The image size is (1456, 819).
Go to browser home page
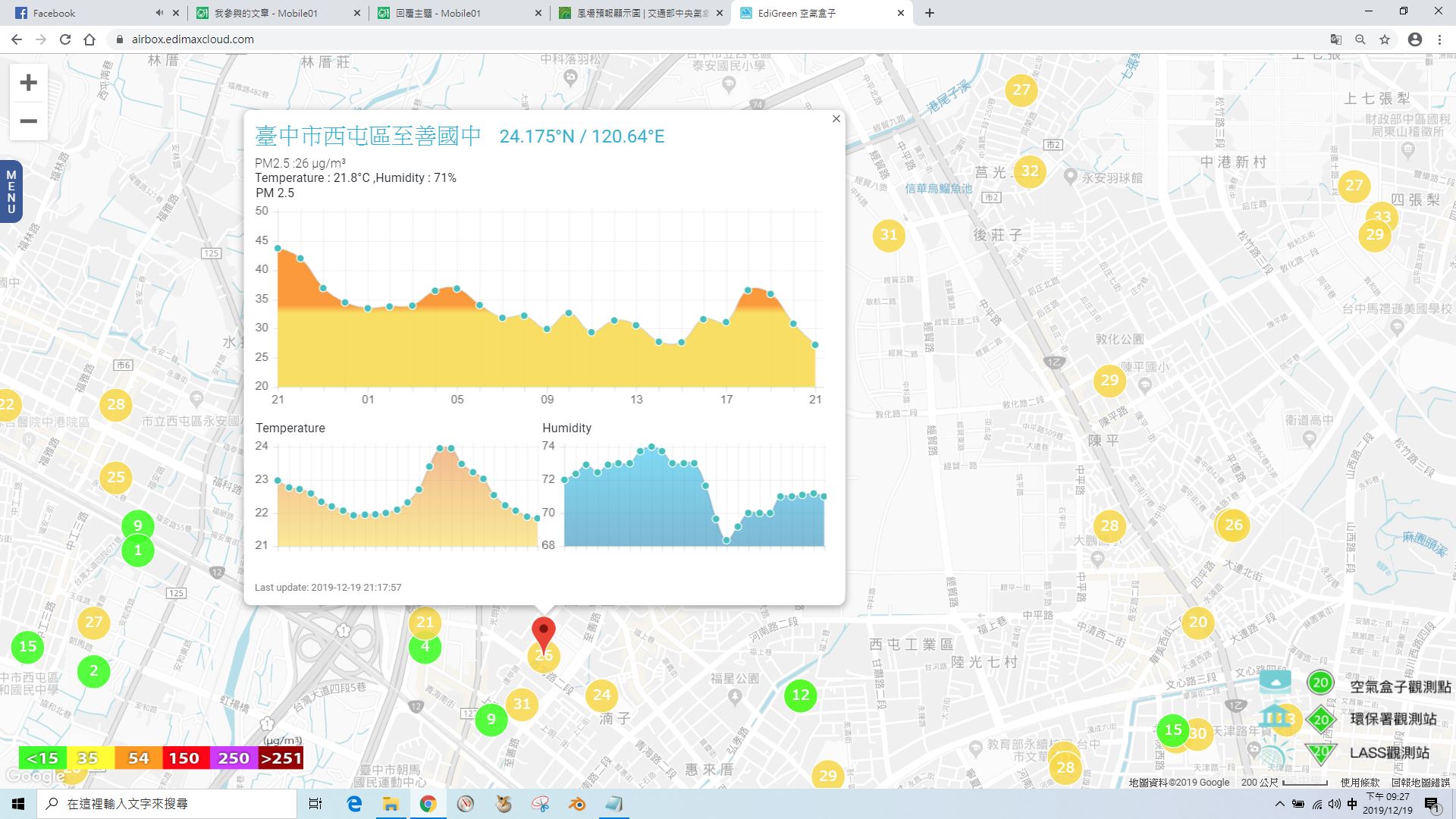pos(89,39)
